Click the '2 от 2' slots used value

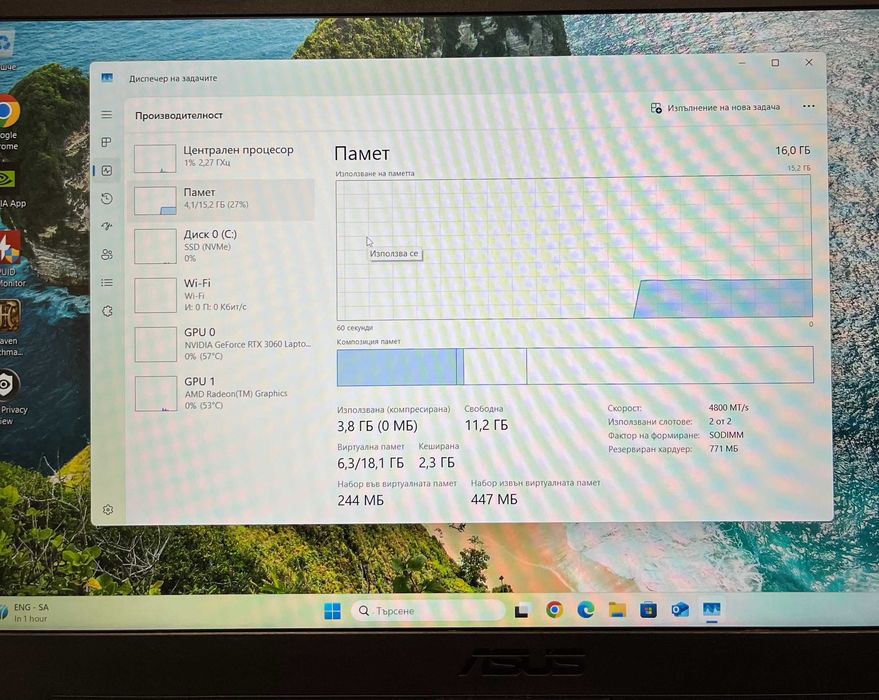point(720,421)
